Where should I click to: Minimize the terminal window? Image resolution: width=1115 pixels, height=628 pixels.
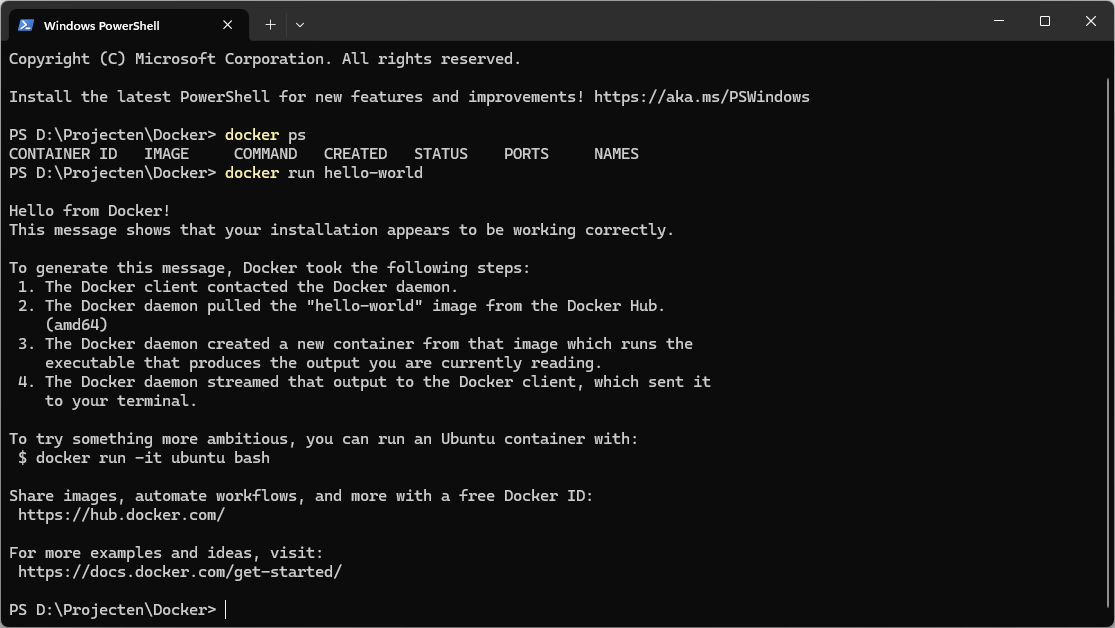pos(999,21)
